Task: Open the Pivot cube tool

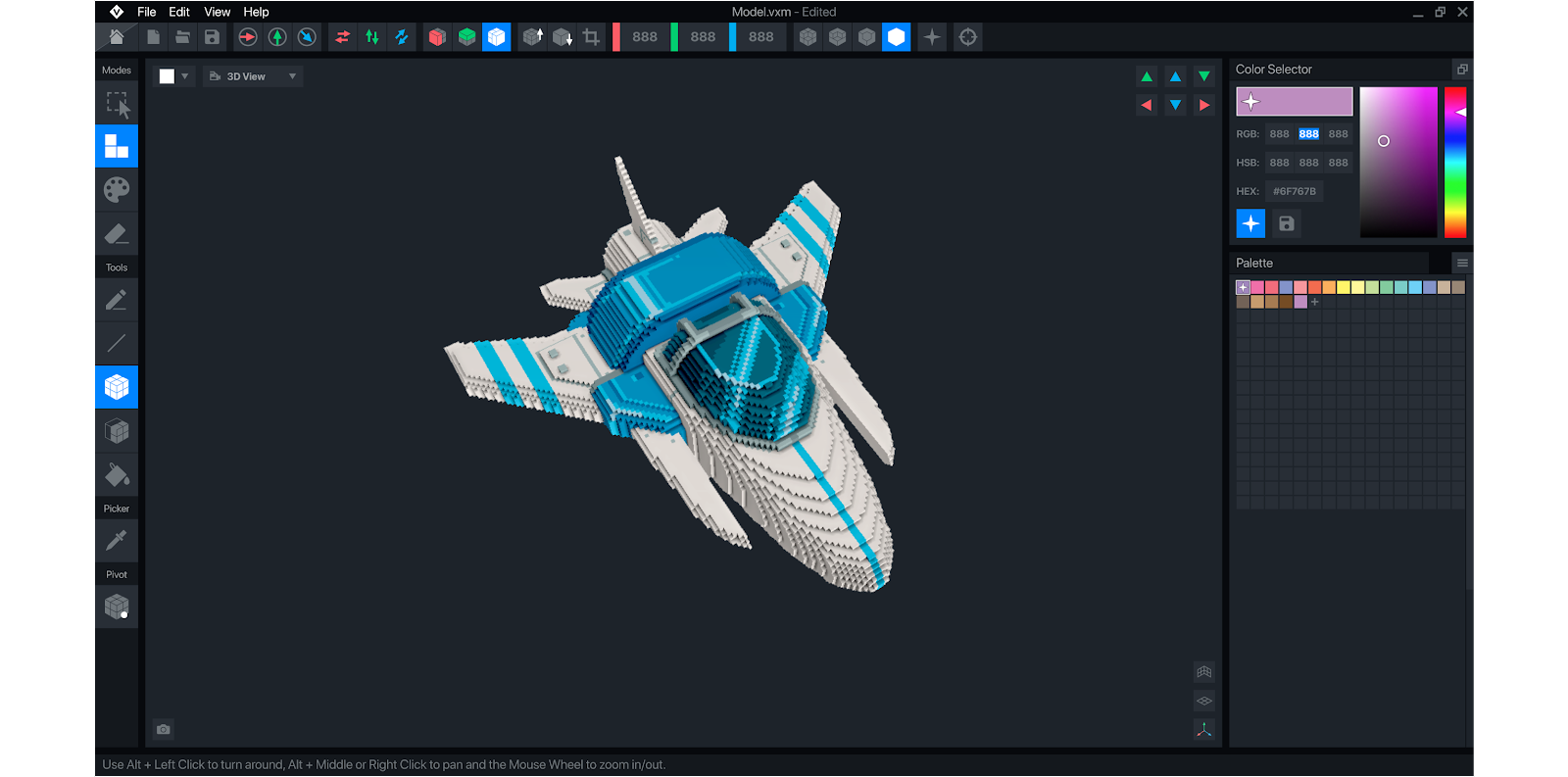Action: (117, 607)
